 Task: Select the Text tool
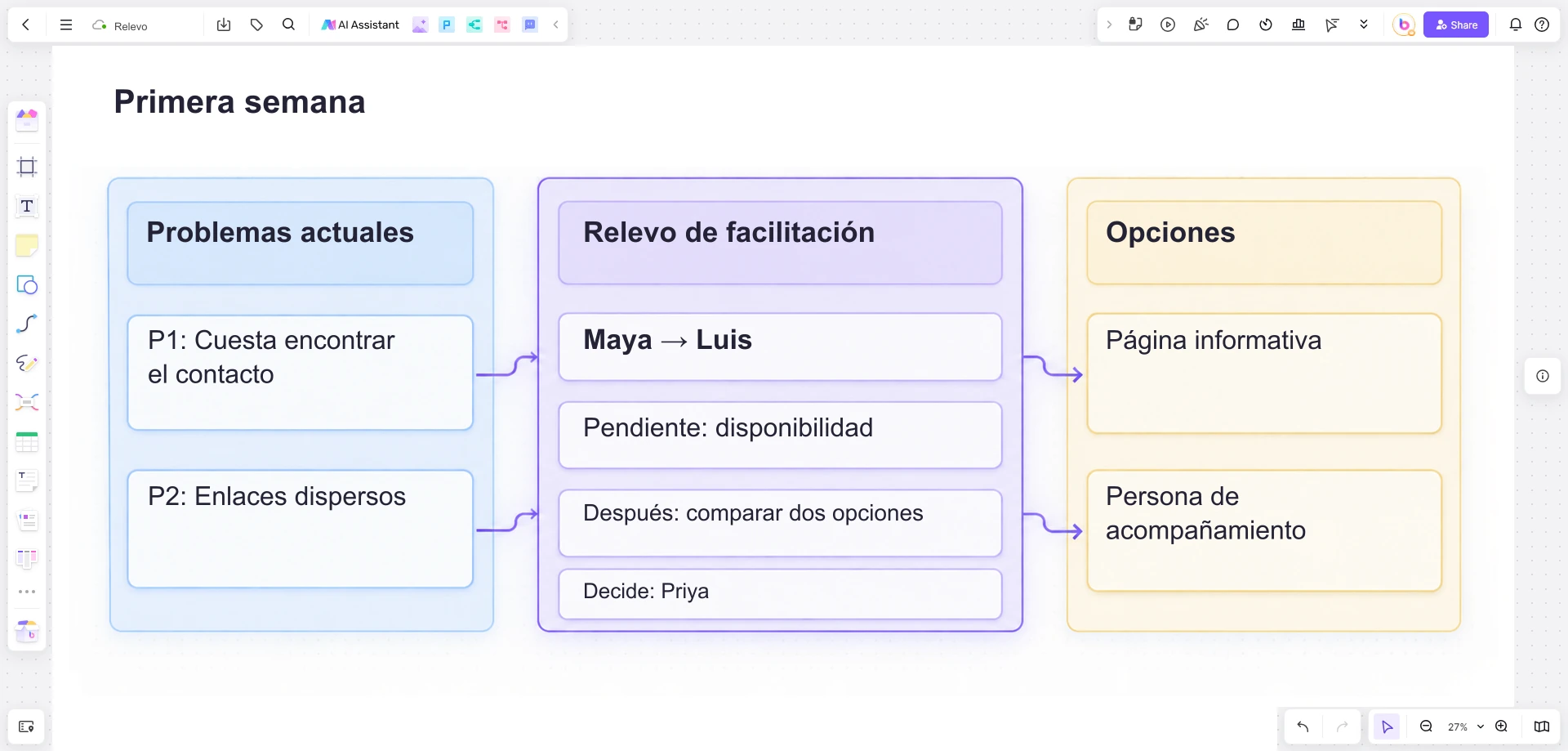pos(27,206)
